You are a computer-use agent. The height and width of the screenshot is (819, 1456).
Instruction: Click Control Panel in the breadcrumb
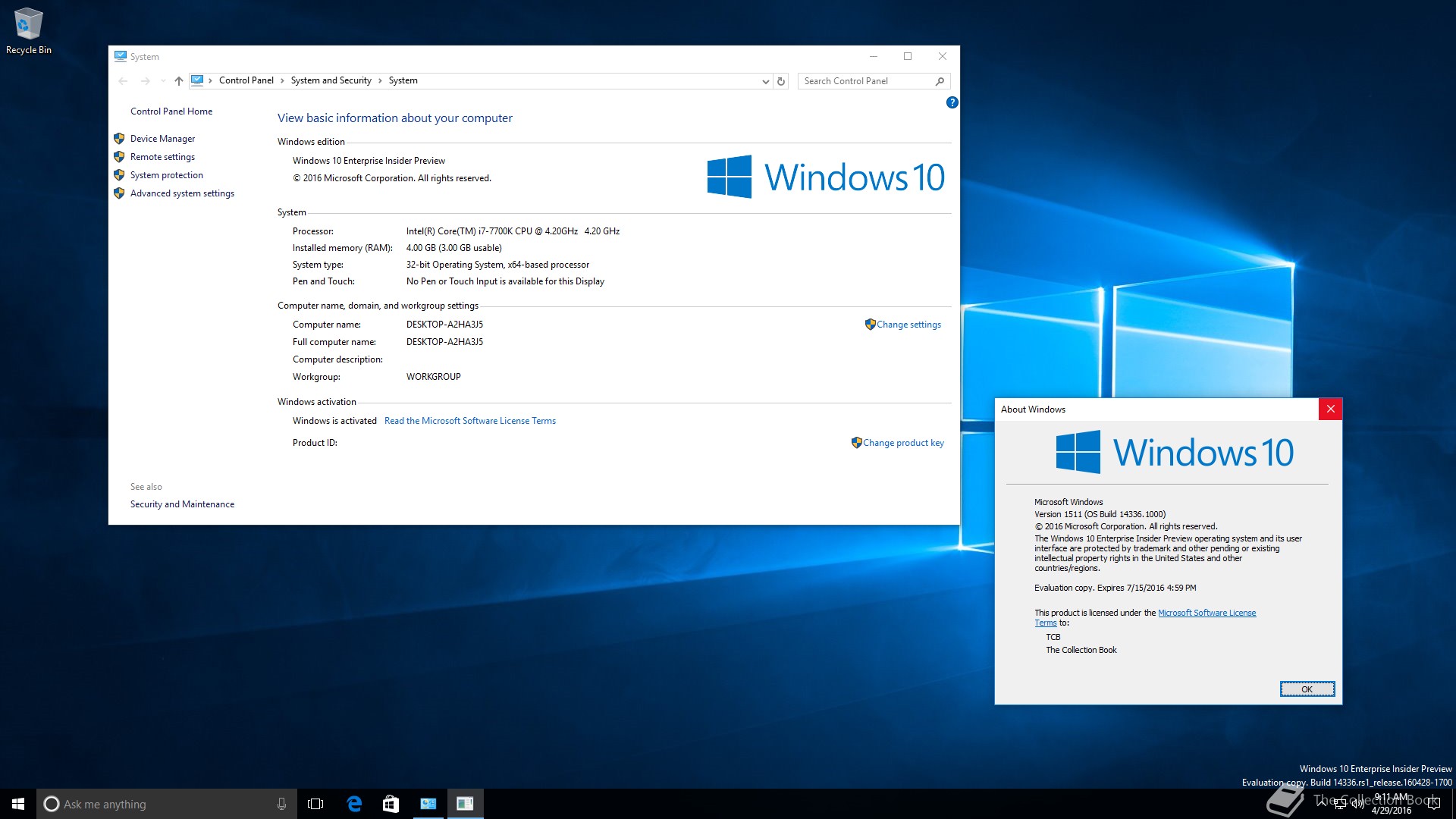pos(246,80)
